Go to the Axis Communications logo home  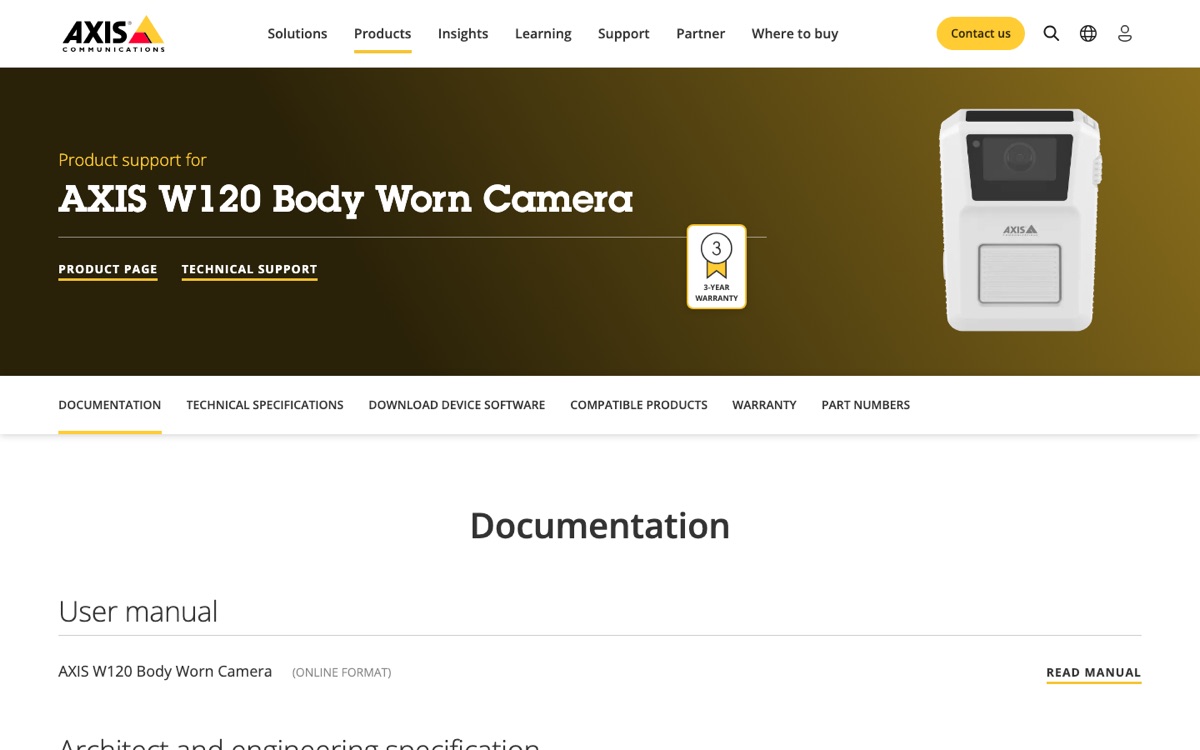(x=113, y=33)
